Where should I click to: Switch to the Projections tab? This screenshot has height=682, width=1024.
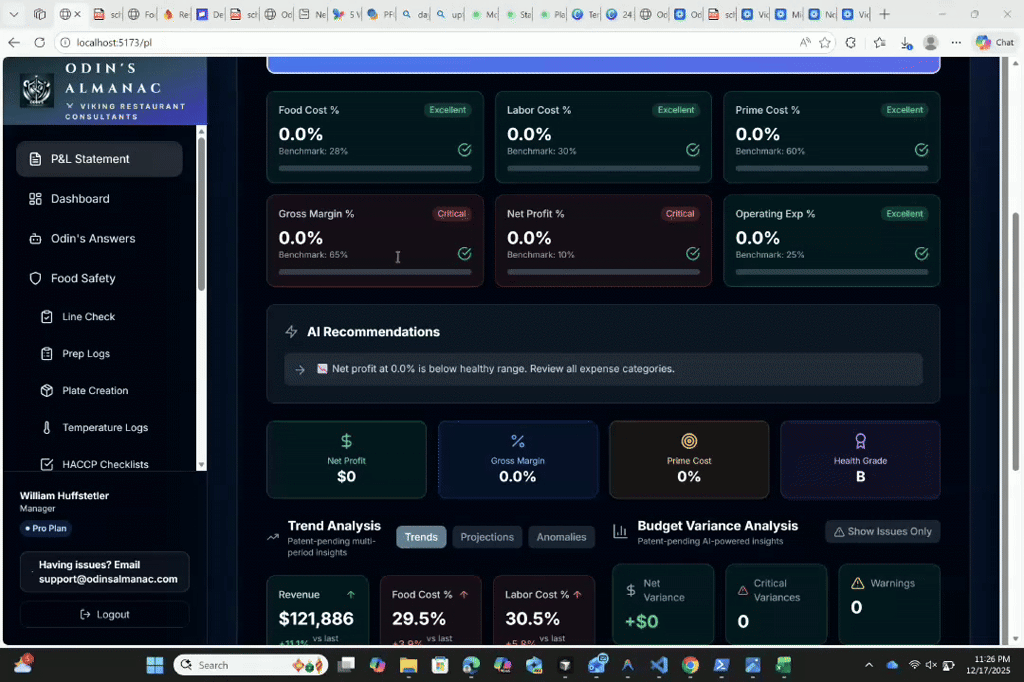coord(487,537)
